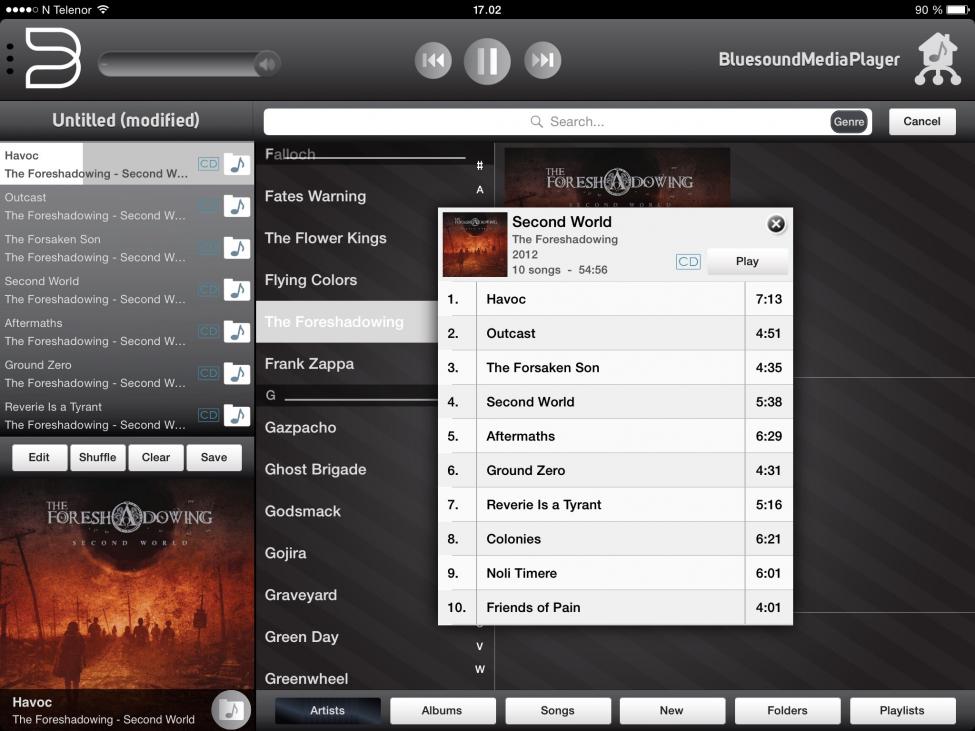Switch to the Albums tab
Screen dimensions: 975x731
(442, 710)
